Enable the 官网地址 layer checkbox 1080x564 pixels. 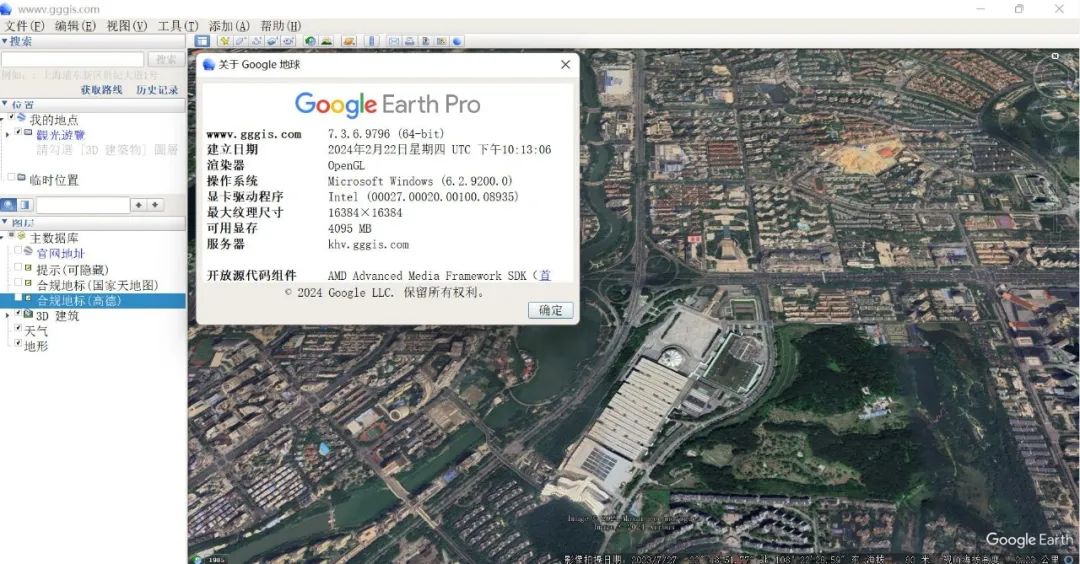19,251
